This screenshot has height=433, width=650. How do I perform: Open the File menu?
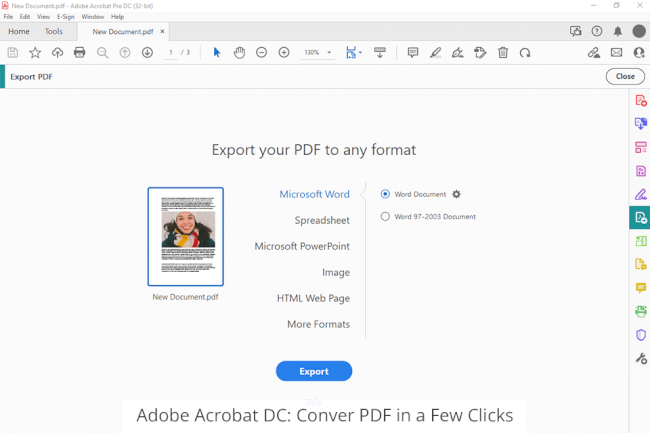[x=8, y=17]
